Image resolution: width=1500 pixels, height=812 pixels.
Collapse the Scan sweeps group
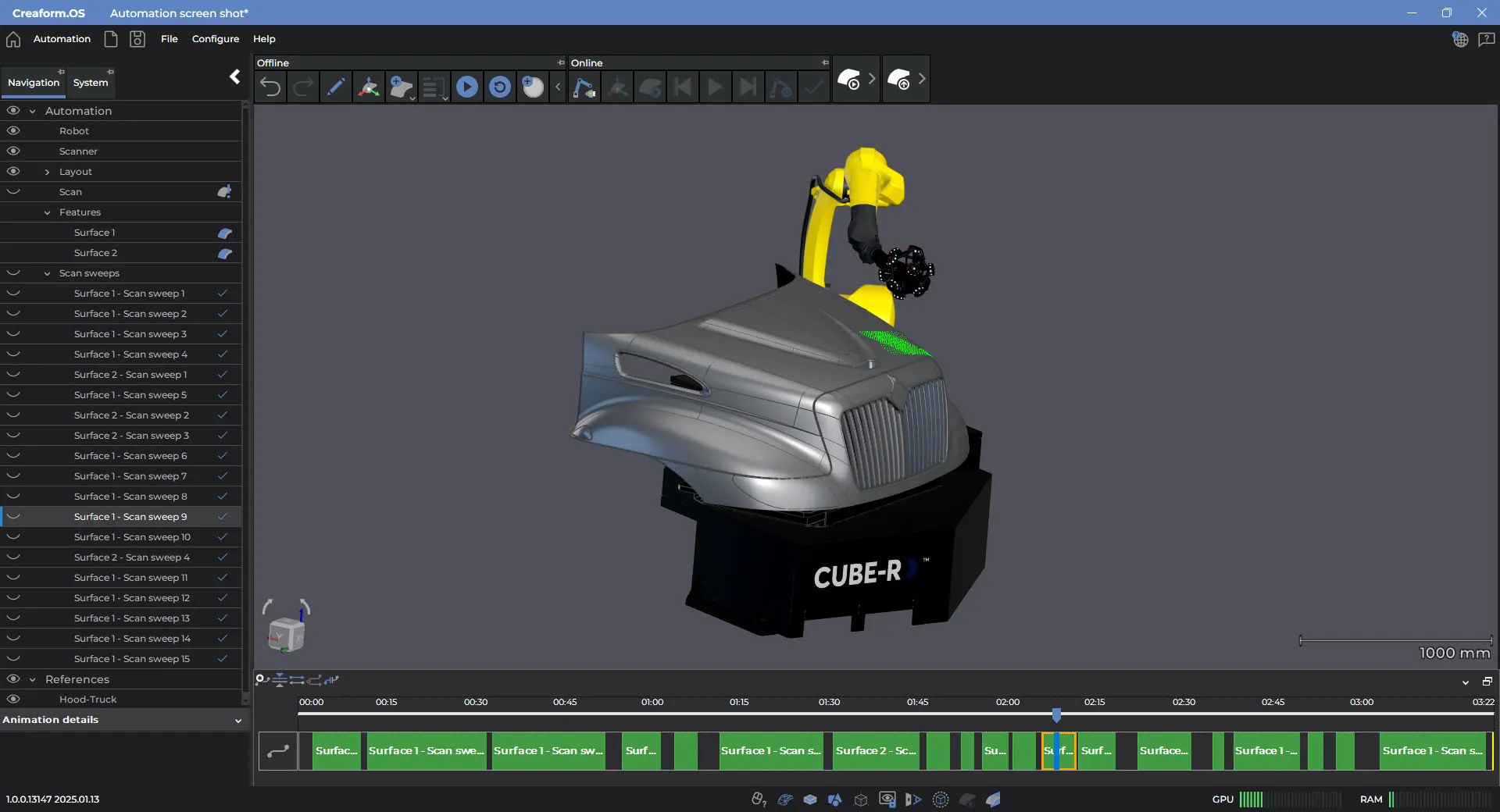point(47,273)
